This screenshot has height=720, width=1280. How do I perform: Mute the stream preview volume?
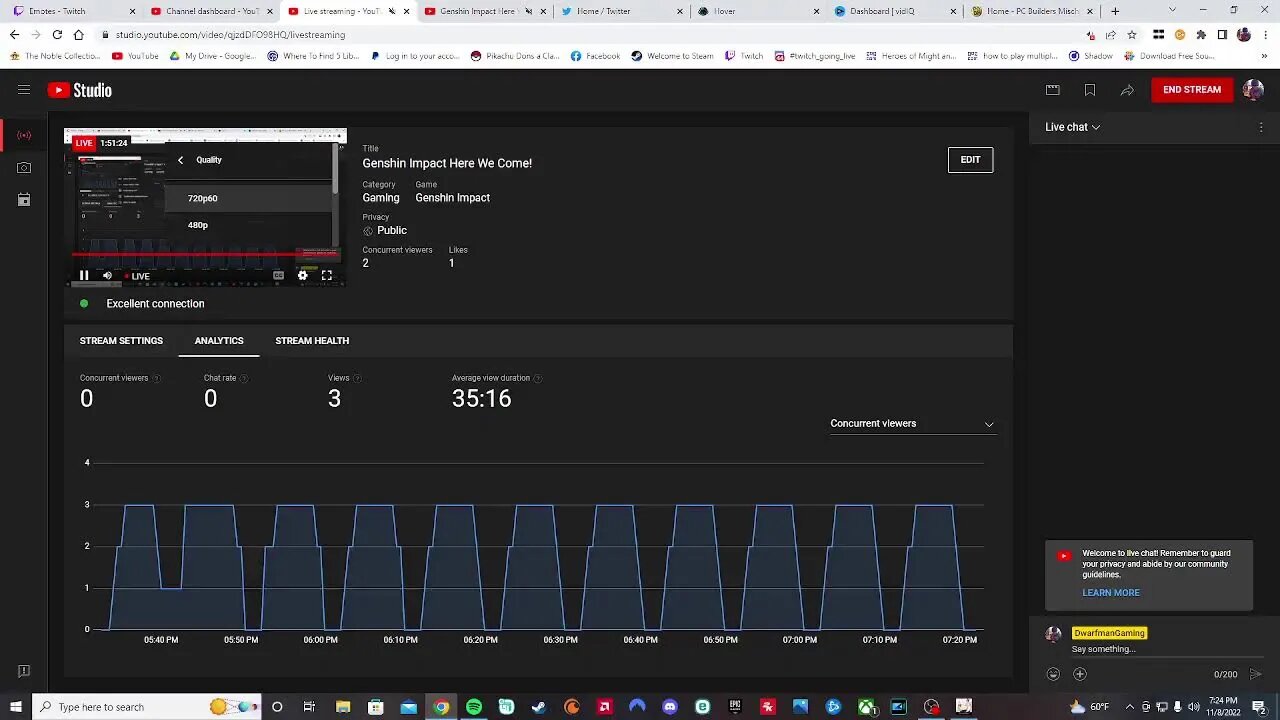coord(107,276)
